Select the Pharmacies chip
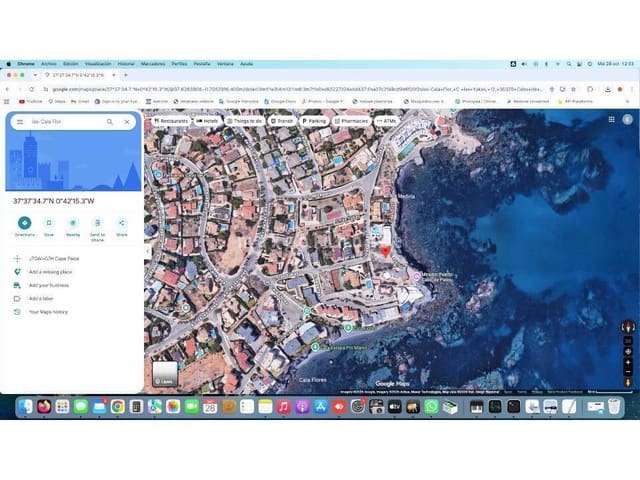This screenshot has height=480, width=640. tap(351, 121)
